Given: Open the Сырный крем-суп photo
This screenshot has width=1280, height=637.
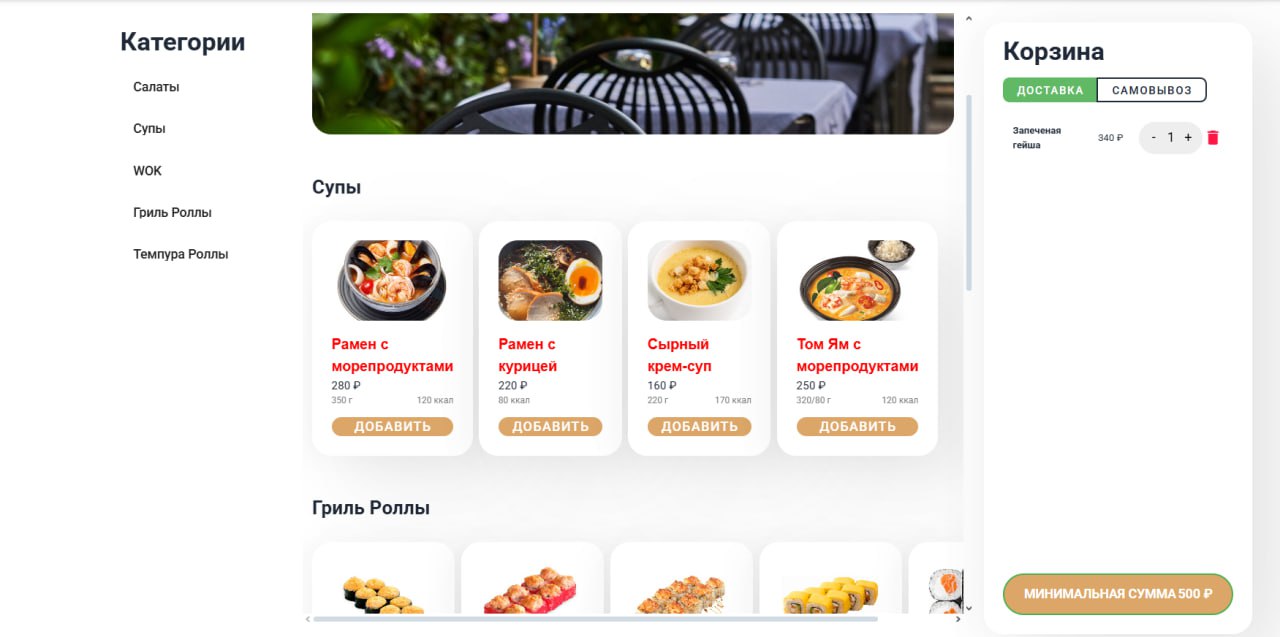Looking at the screenshot, I should [699, 280].
